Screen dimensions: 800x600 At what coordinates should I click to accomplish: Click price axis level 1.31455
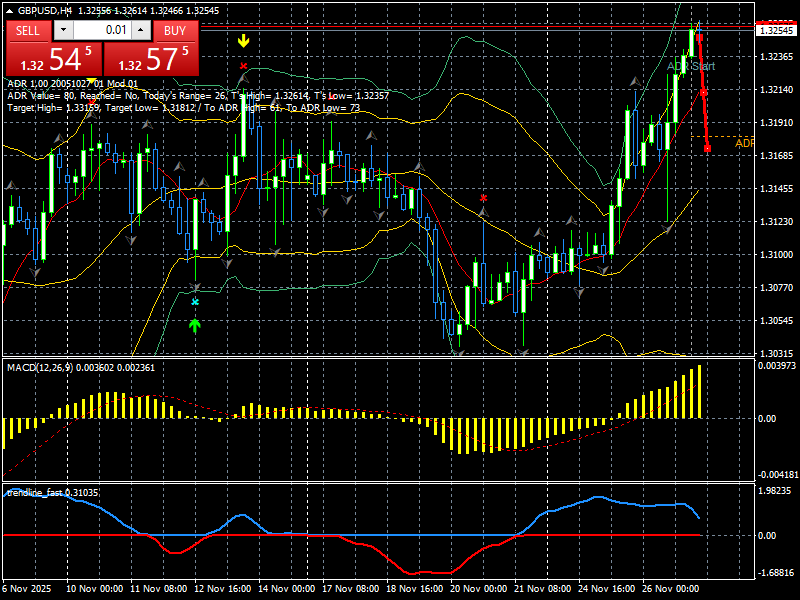pos(777,189)
